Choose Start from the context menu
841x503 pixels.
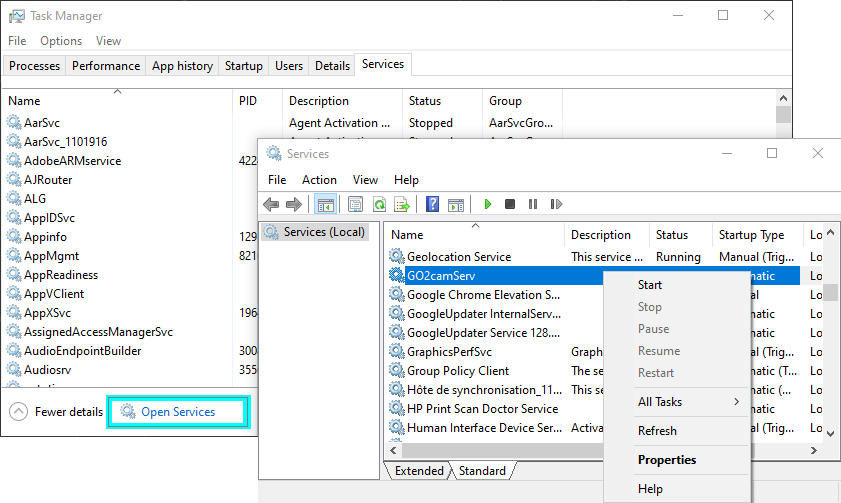tap(650, 285)
